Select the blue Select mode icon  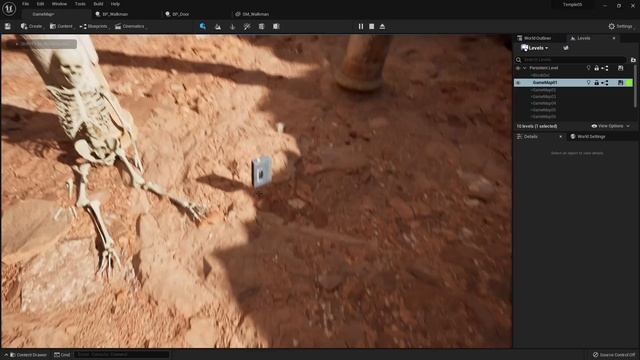click(203, 27)
